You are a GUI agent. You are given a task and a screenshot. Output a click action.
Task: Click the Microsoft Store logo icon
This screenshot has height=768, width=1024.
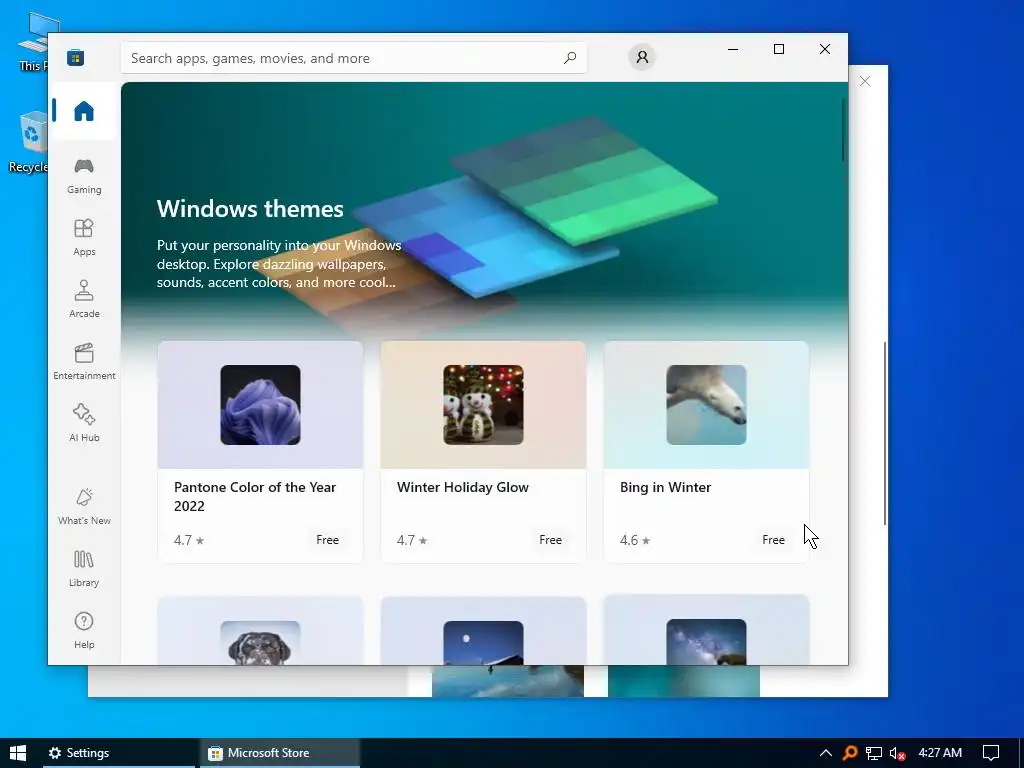tap(75, 57)
